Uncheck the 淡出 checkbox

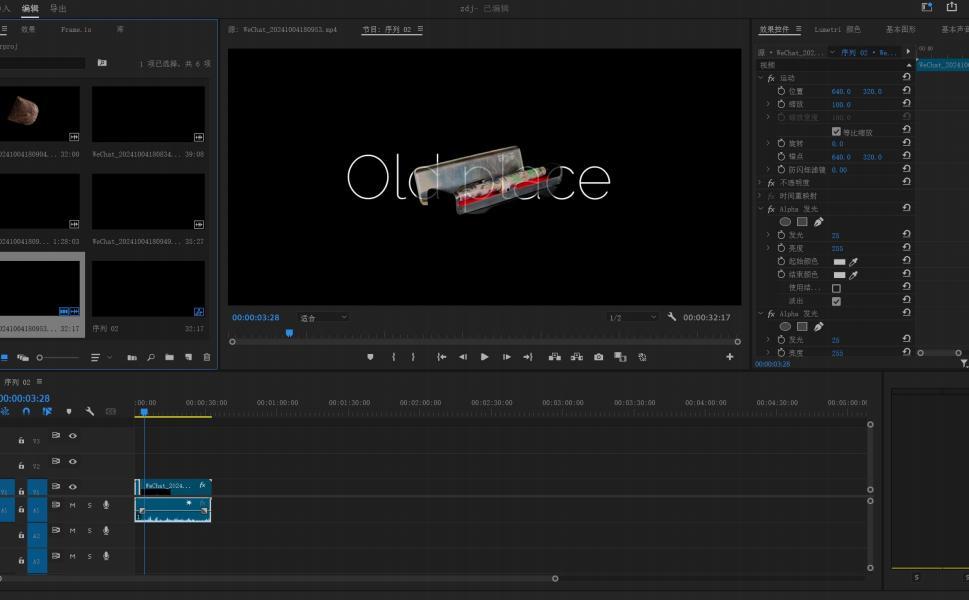click(836, 302)
